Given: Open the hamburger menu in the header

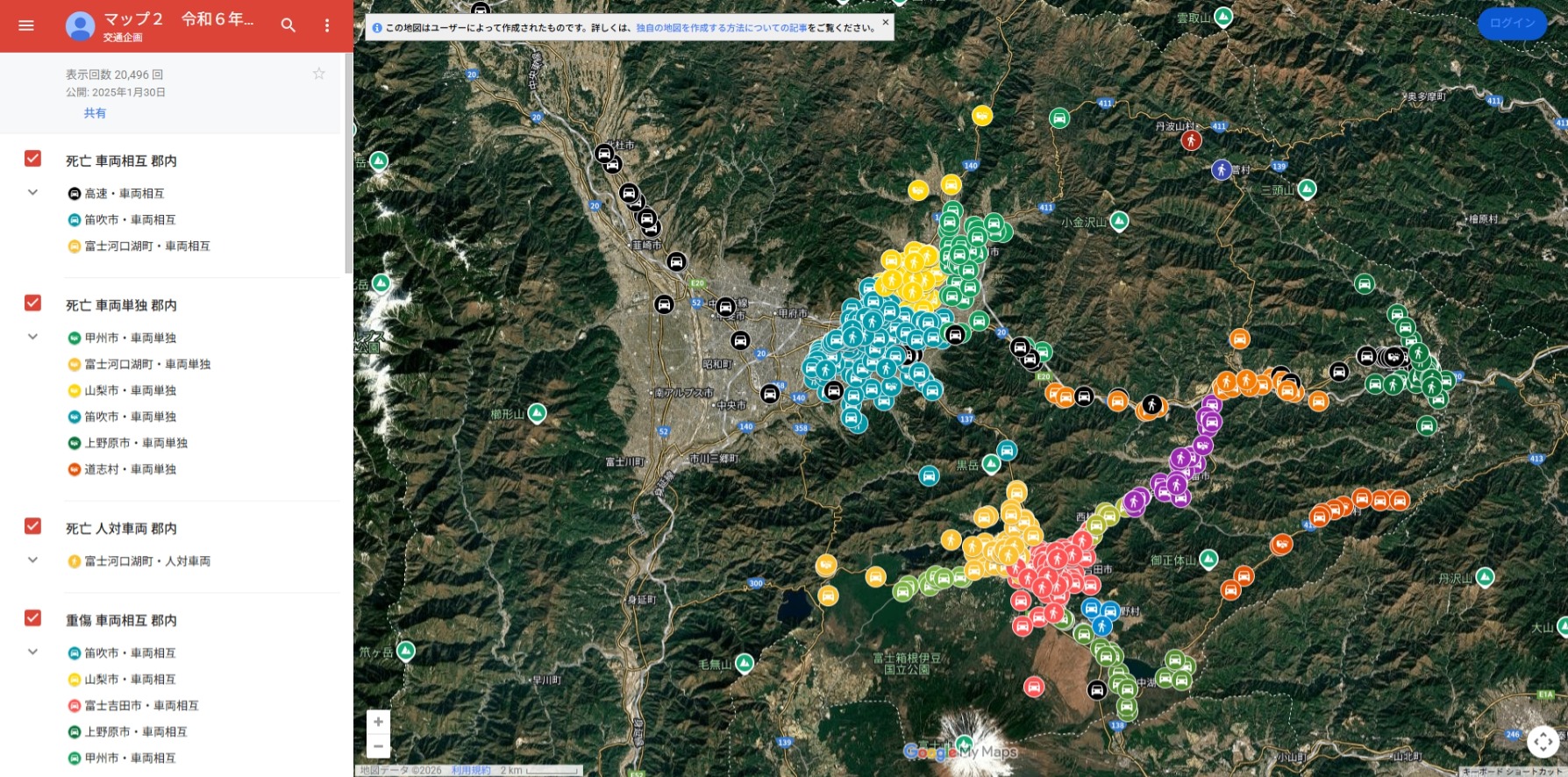Looking at the screenshot, I should pos(26,25).
